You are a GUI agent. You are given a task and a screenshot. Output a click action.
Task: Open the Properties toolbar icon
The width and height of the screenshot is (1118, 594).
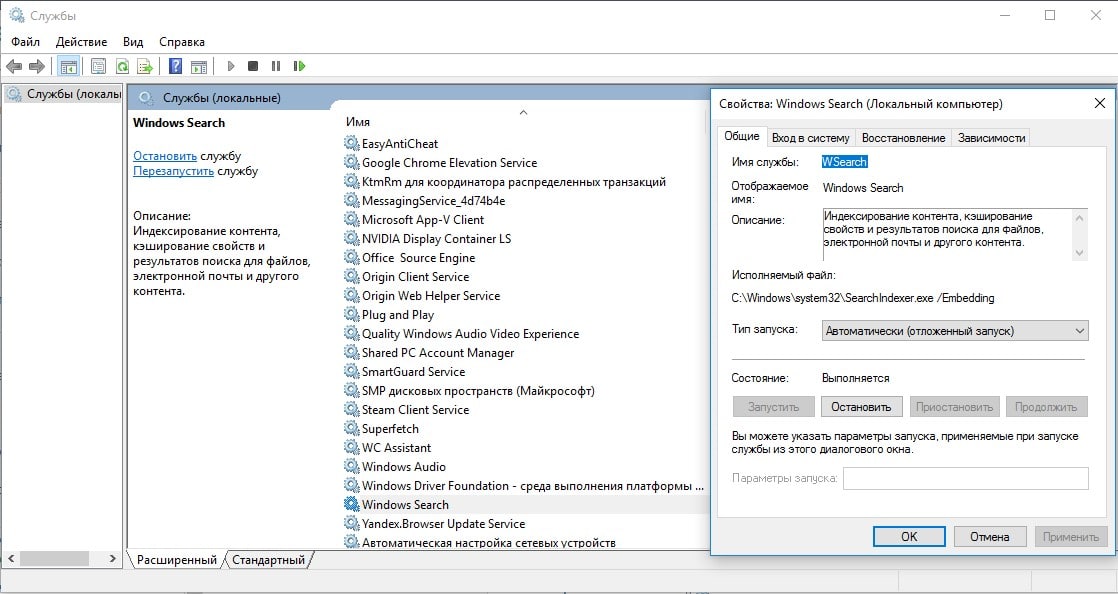pos(98,67)
